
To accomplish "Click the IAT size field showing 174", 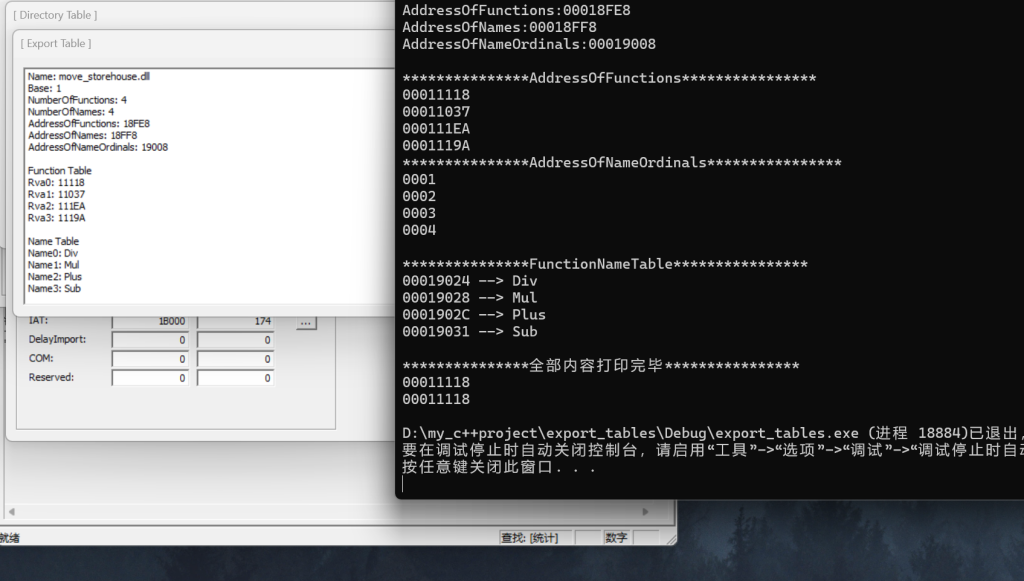I will [235, 322].
